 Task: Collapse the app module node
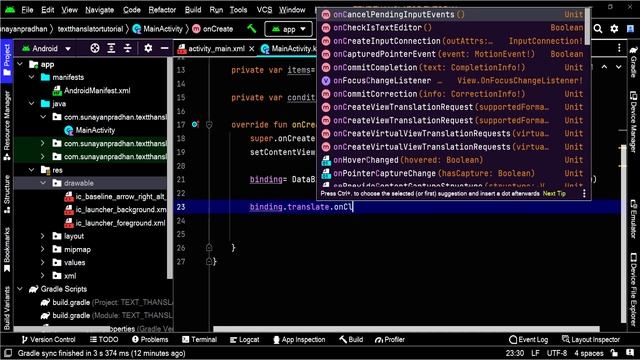pos(20,64)
